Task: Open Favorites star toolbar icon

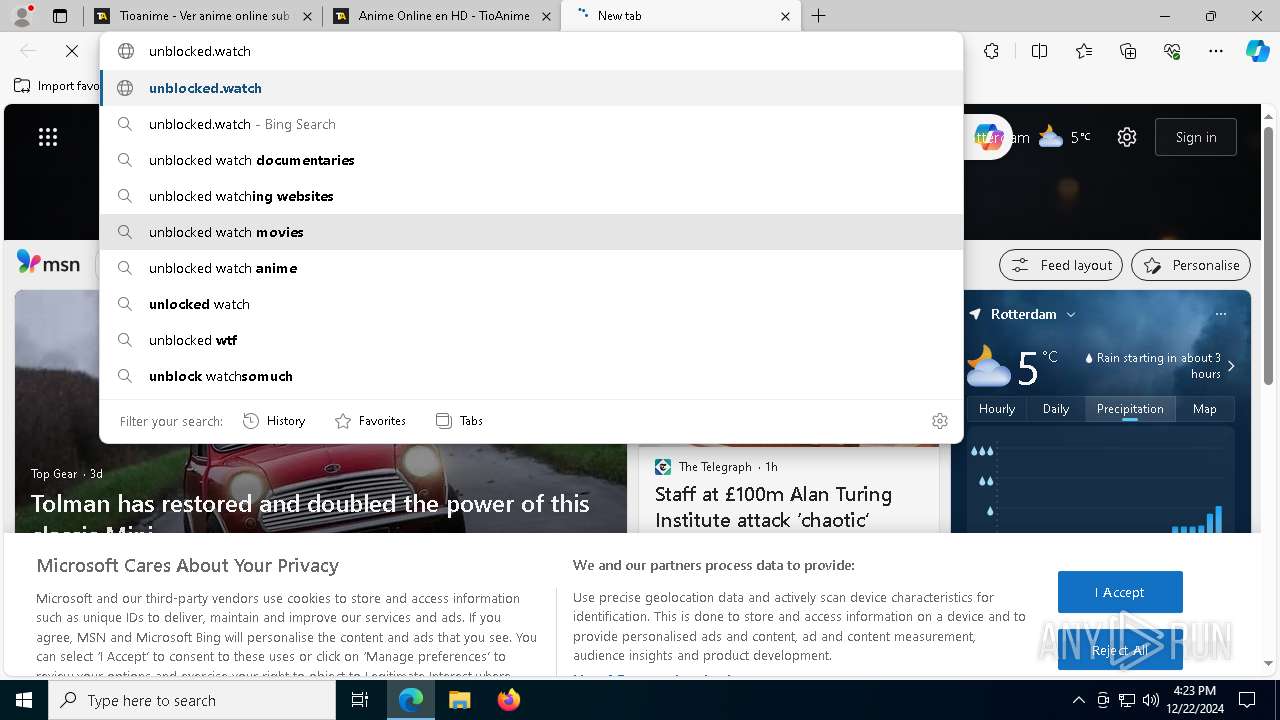Action: (1084, 51)
